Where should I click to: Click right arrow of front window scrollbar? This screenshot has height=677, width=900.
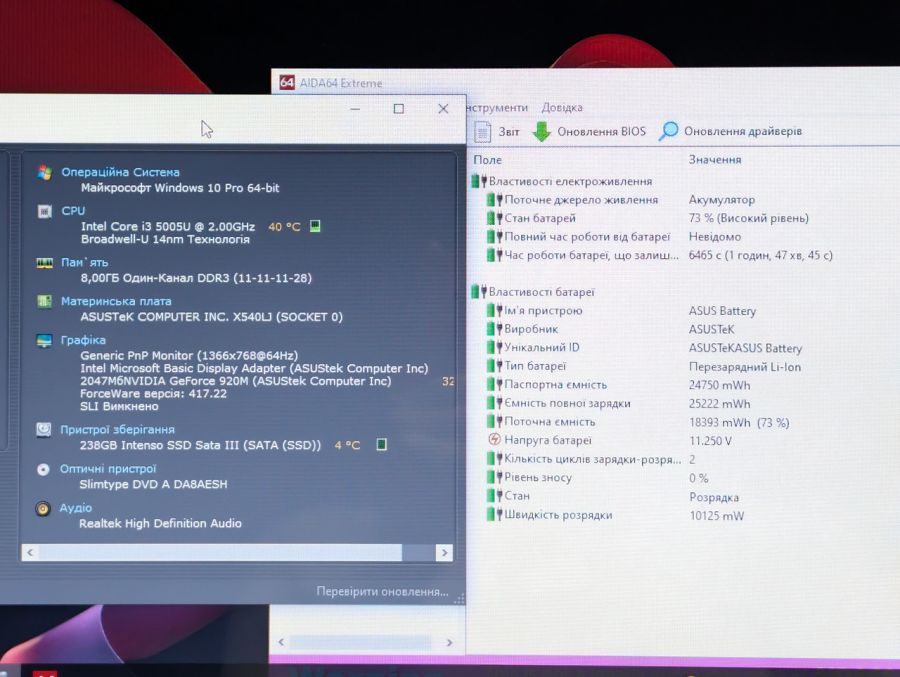pyautogui.click(x=444, y=552)
